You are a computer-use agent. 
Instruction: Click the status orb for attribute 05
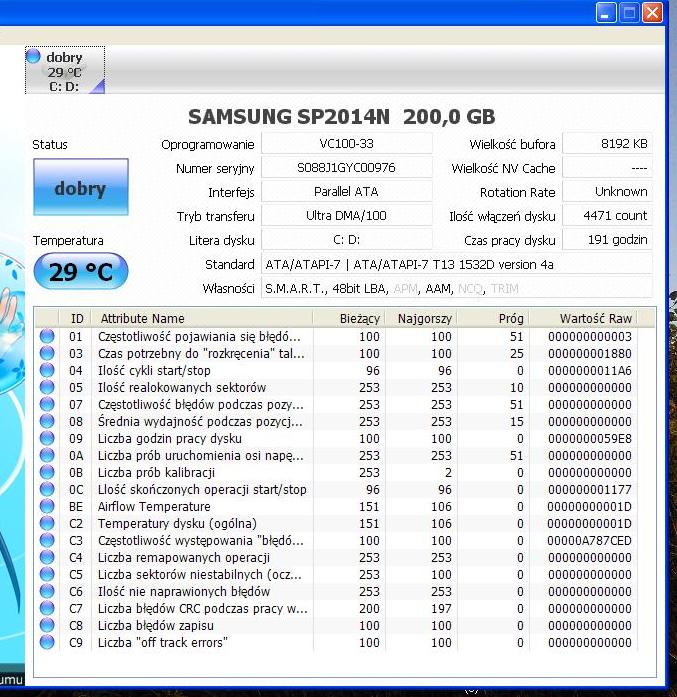coord(47,387)
